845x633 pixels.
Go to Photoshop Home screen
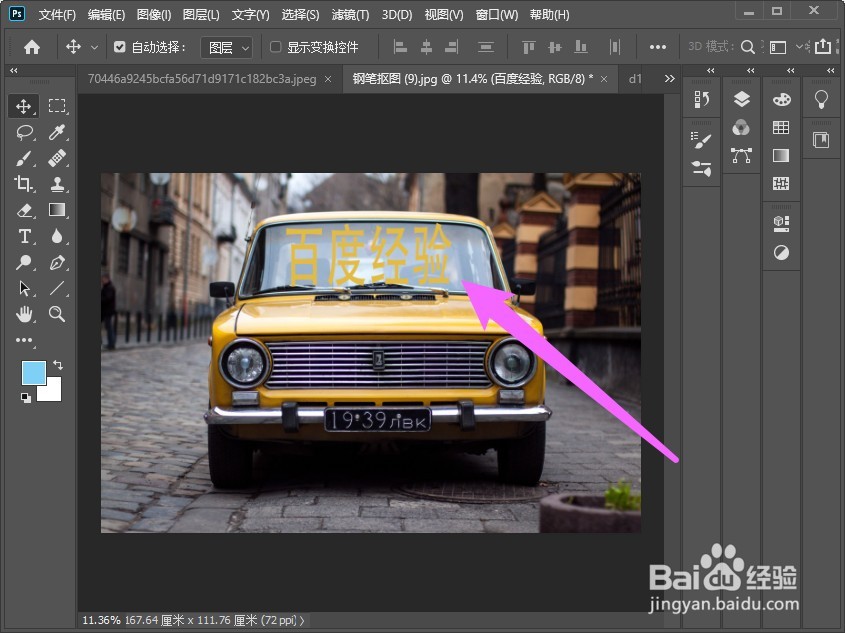pos(32,47)
